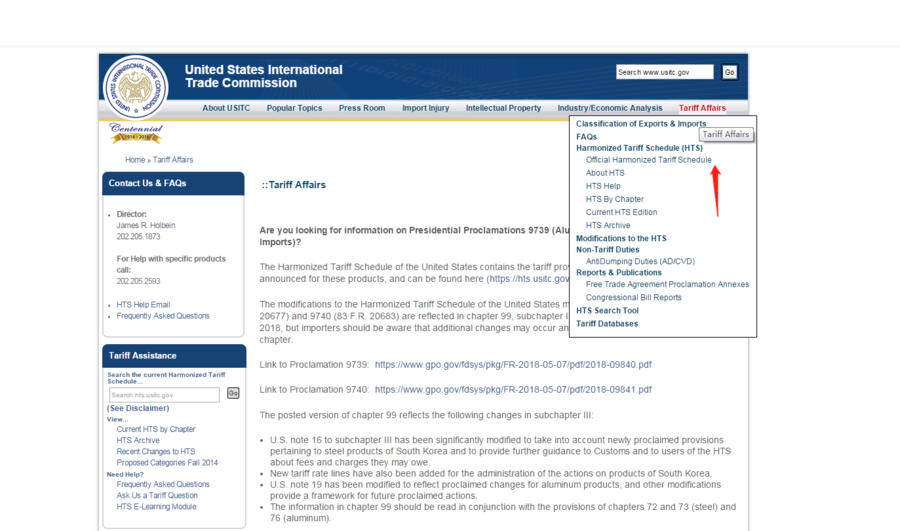
Task: Click phone number 202.205.2593
Action: pos(138,281)
